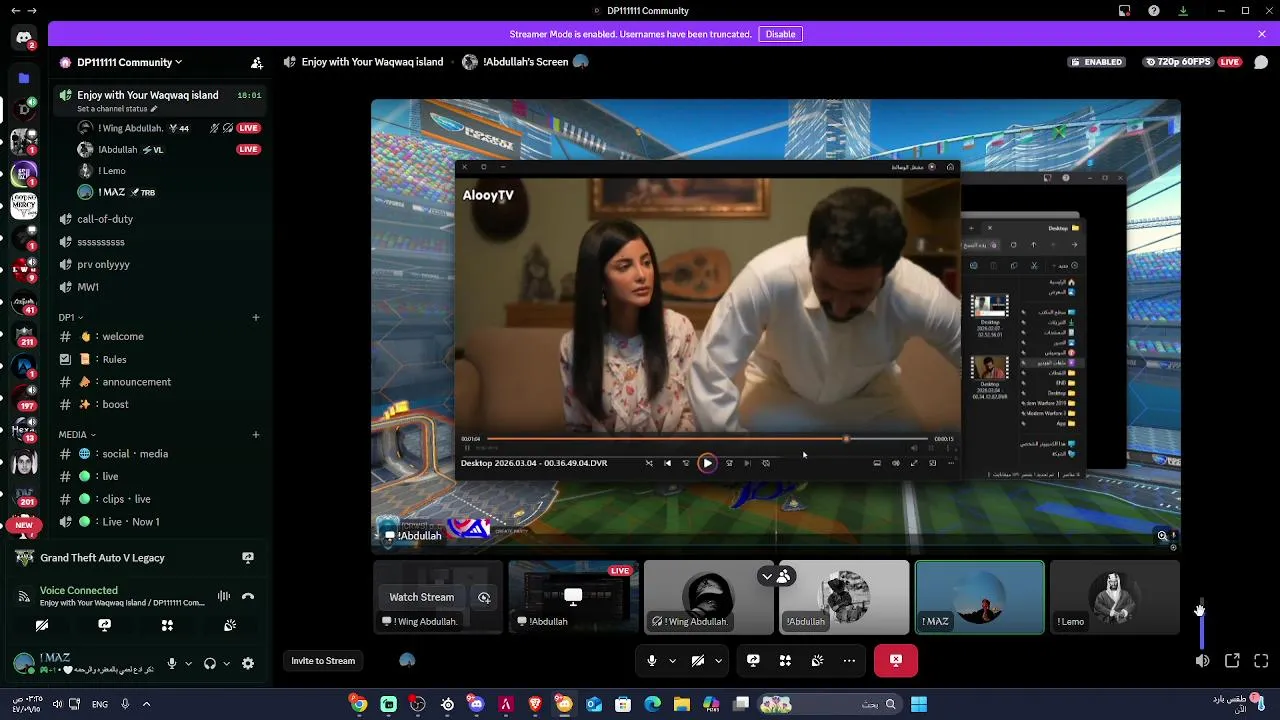Collapse the DP1 category
This screenshot has width=1280, height=720.
pyautogui.click(x=70, y=317)
